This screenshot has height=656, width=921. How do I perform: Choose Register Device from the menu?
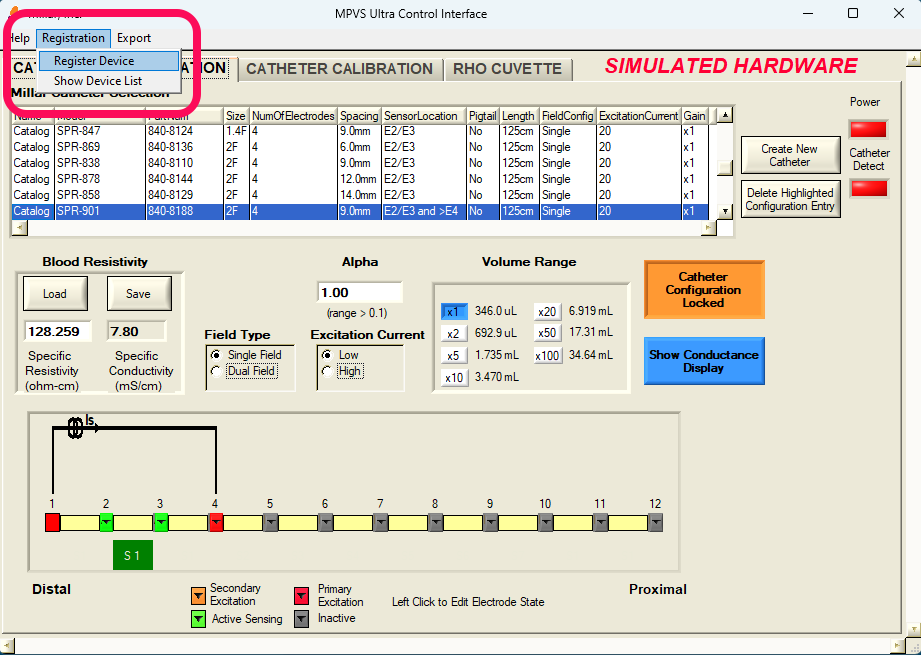pyautogui.click(x=109, y=61)
